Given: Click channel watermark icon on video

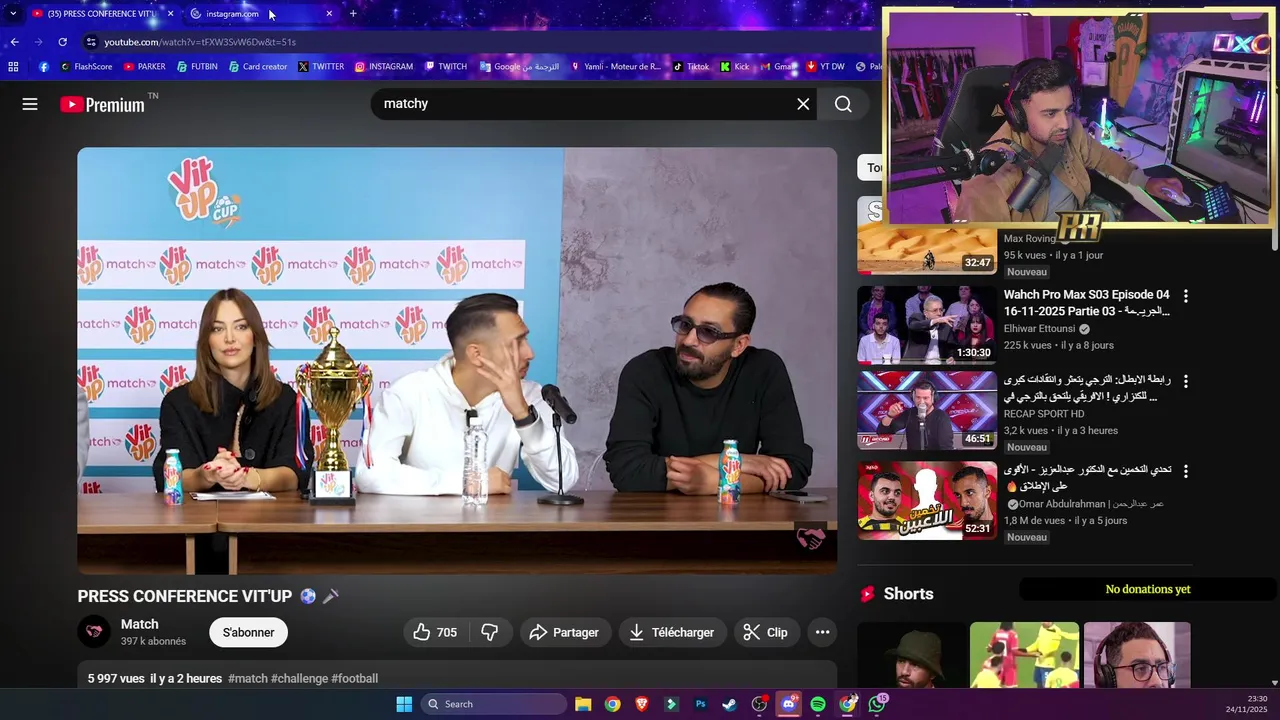Looking at the screenshot, I should coord(810,539).
